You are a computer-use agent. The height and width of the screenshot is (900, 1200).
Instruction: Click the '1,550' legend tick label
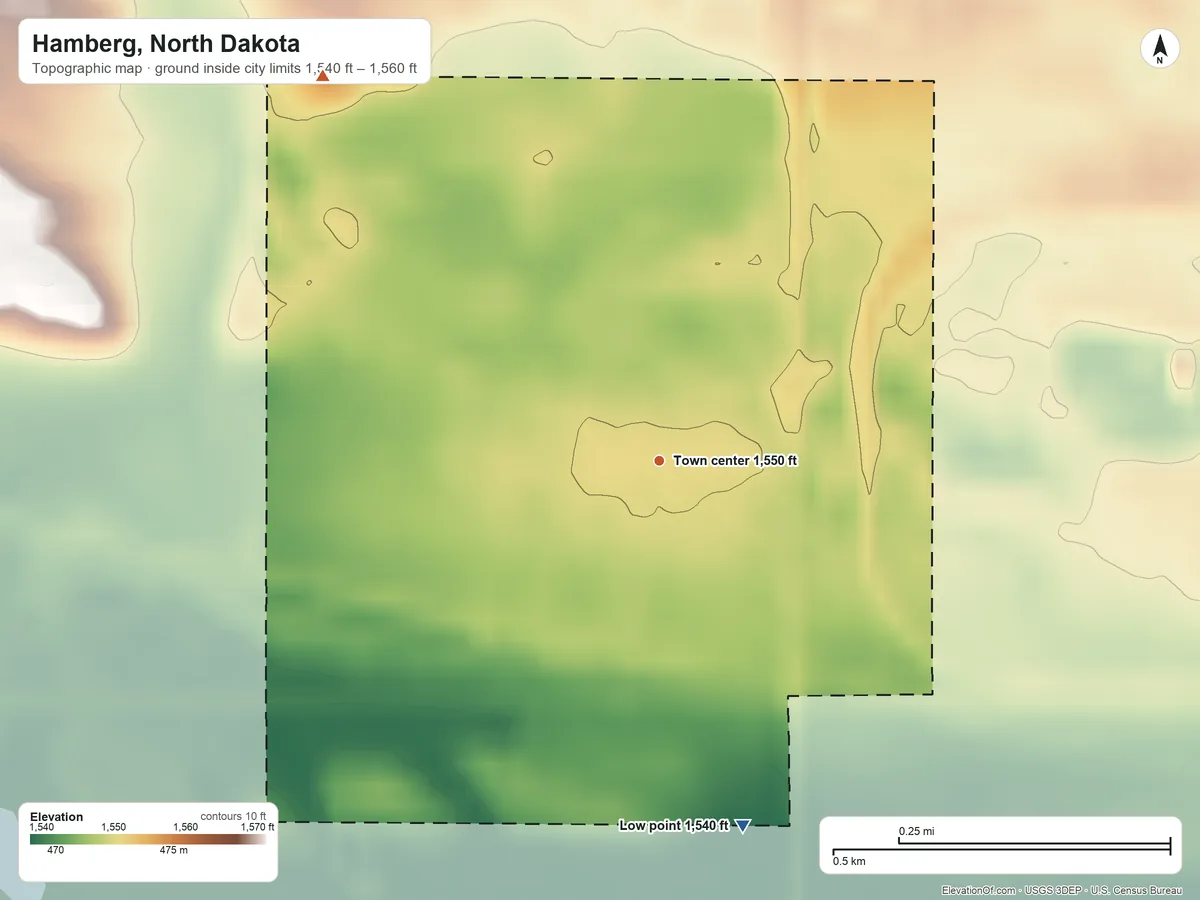pos(113,827)
